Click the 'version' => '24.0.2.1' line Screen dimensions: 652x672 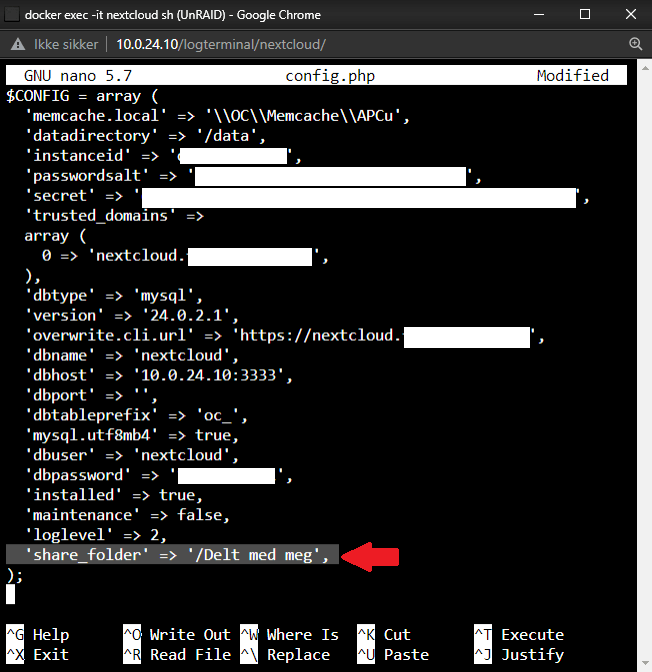point(132,315)
